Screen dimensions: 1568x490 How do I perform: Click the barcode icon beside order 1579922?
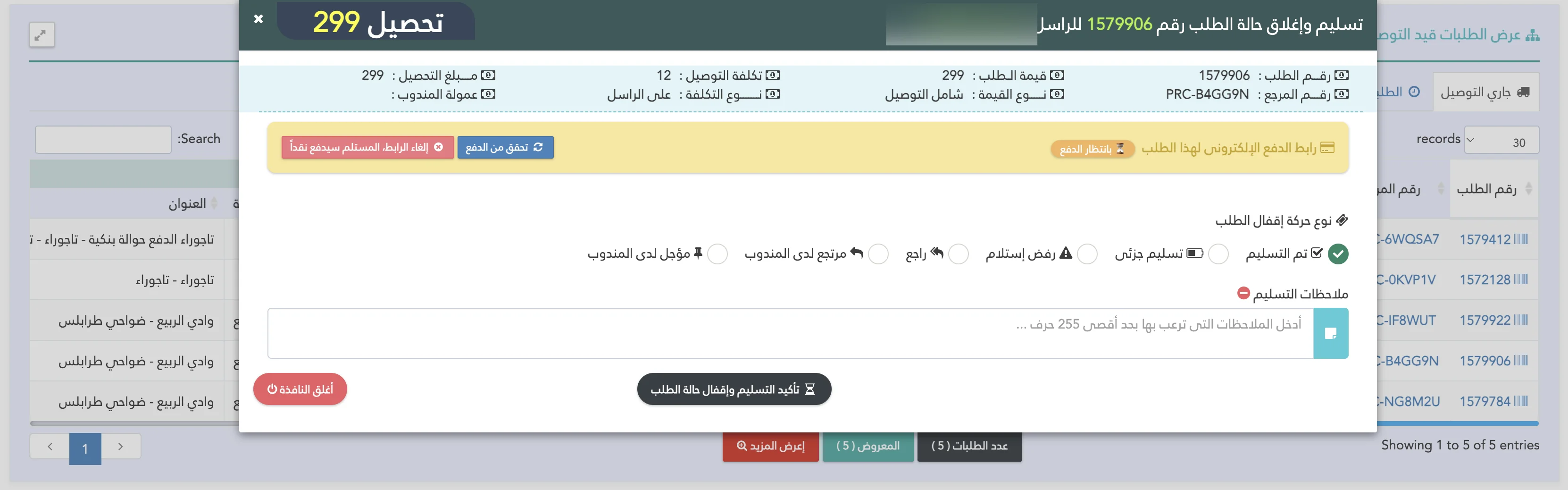(x=1521, y=320)
